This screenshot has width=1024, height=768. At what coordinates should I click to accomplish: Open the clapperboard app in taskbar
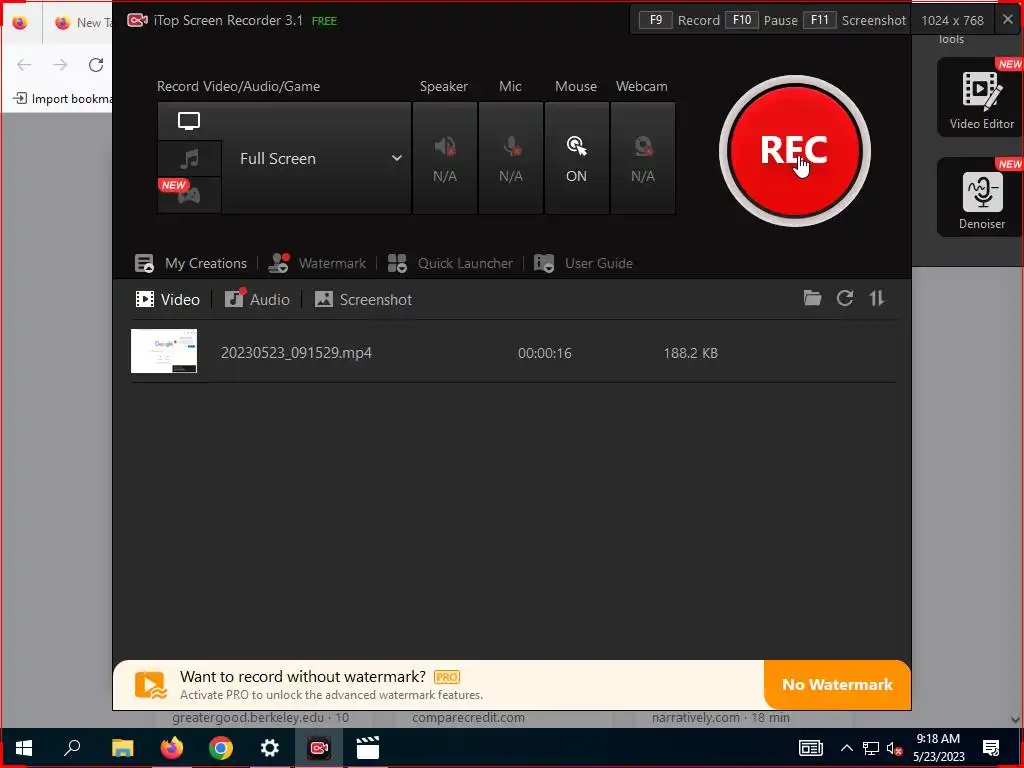(368, 748)
